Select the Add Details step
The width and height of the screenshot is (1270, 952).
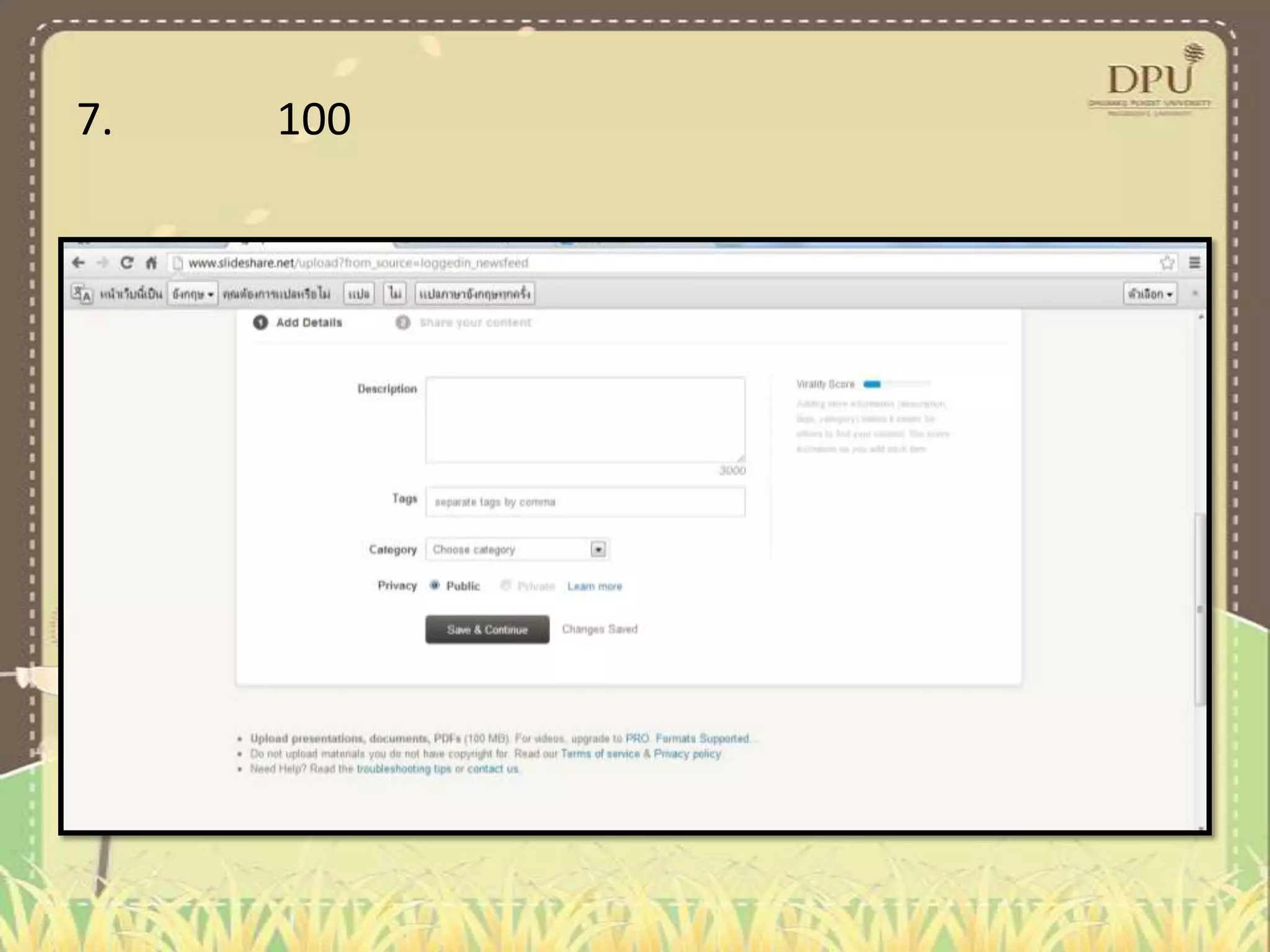point(298,322)
